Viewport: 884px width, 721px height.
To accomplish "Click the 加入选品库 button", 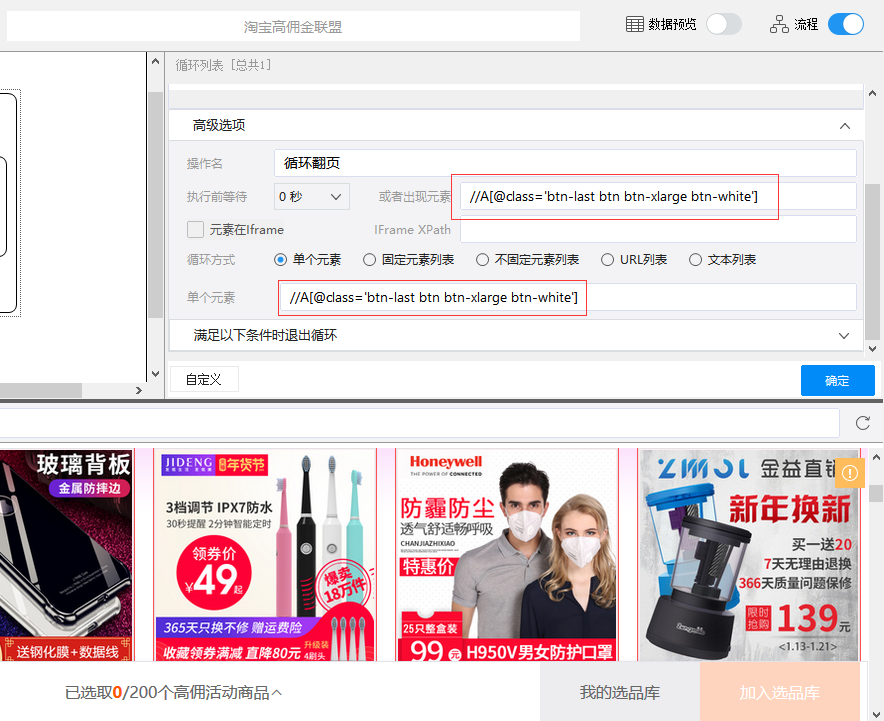I will (x=779, y=692).
